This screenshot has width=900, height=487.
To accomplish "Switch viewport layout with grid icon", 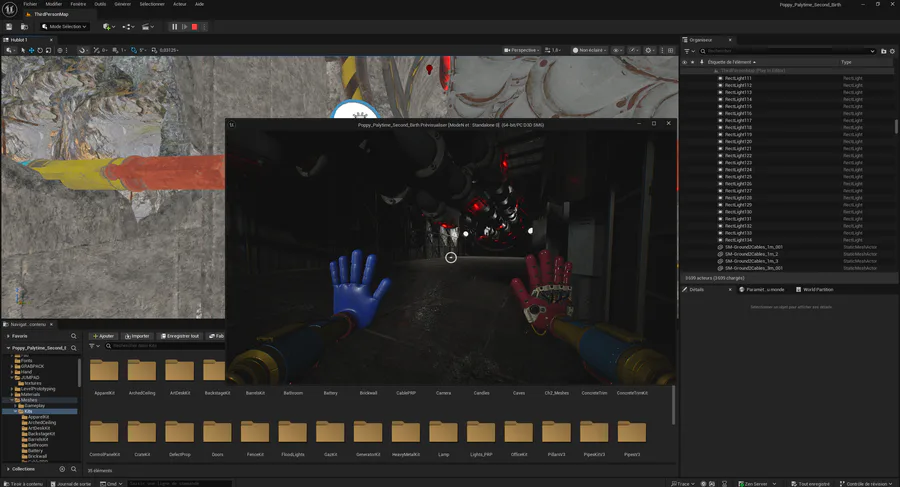I will [670, 51].
